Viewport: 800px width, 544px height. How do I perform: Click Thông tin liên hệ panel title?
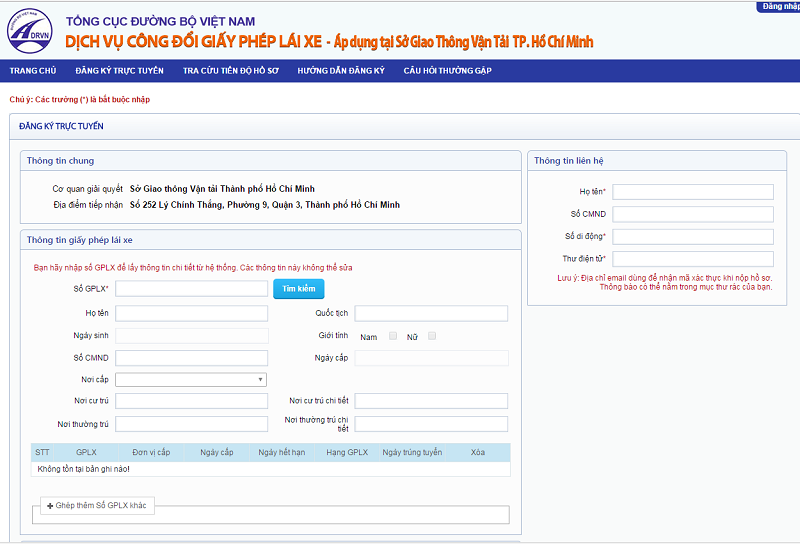pos(568,161)
